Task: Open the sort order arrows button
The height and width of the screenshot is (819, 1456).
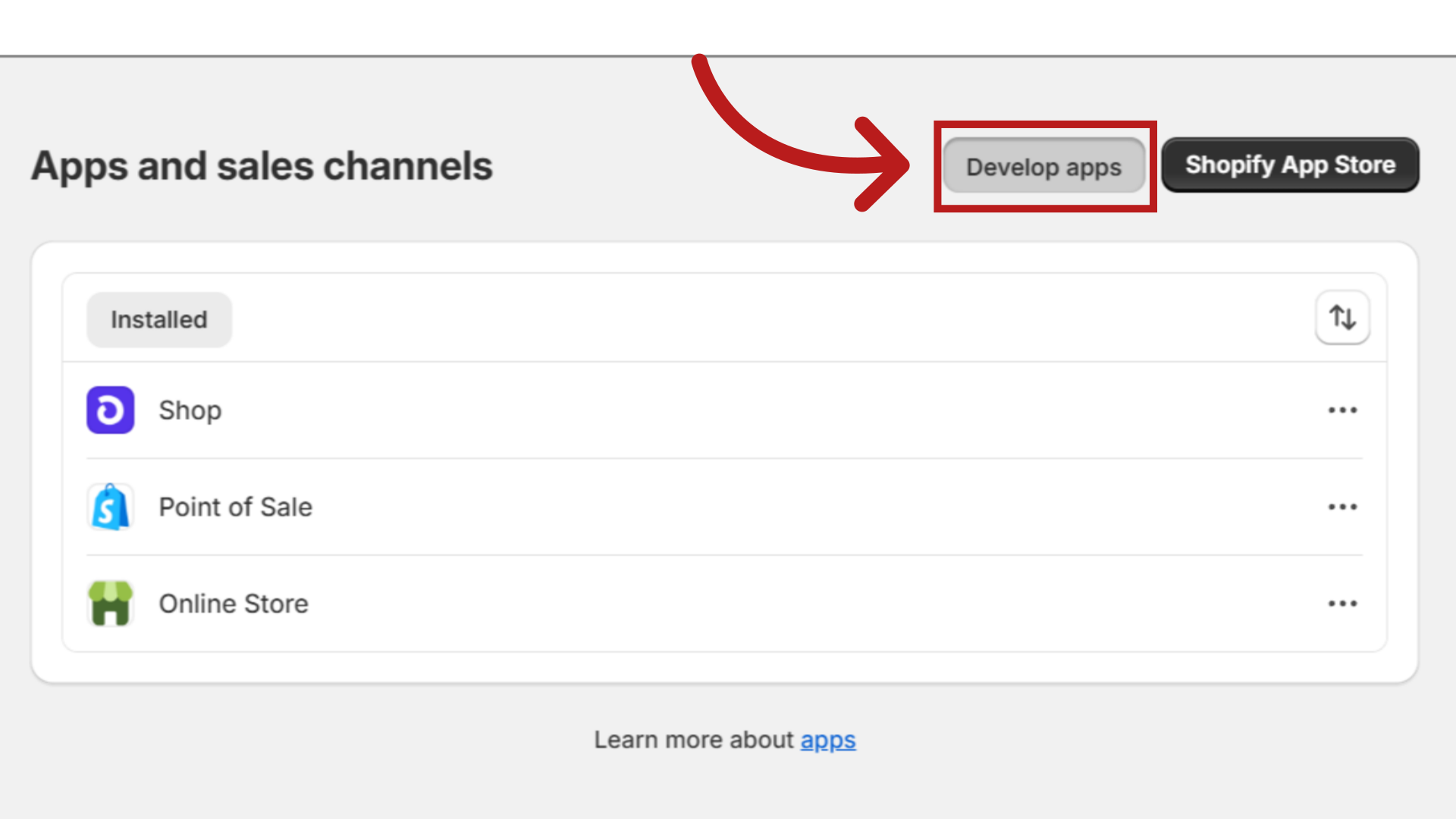Action: tap(1342, 317)
